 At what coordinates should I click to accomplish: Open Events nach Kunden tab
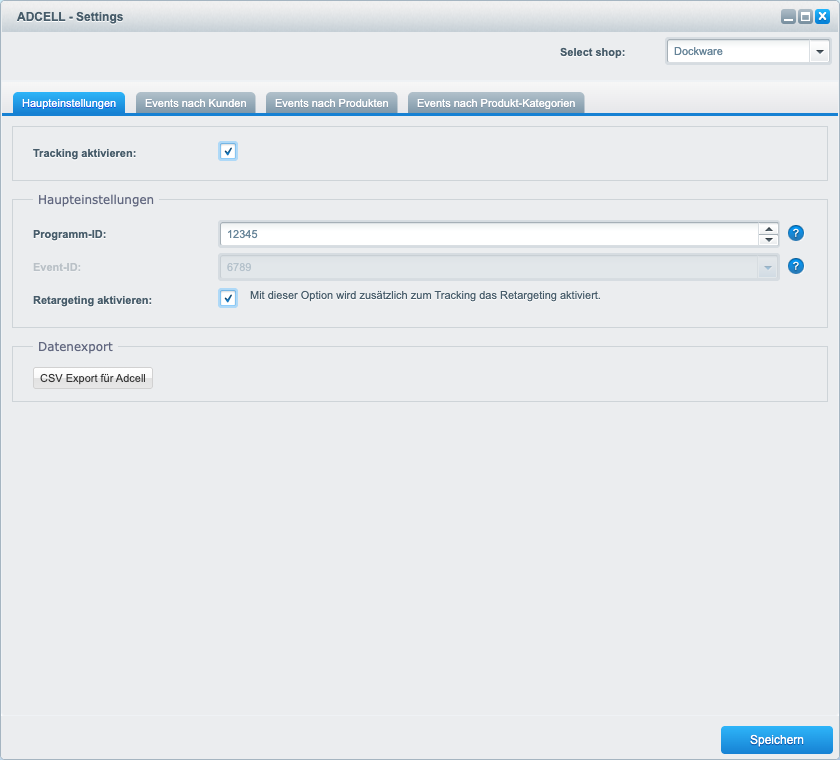196,103
